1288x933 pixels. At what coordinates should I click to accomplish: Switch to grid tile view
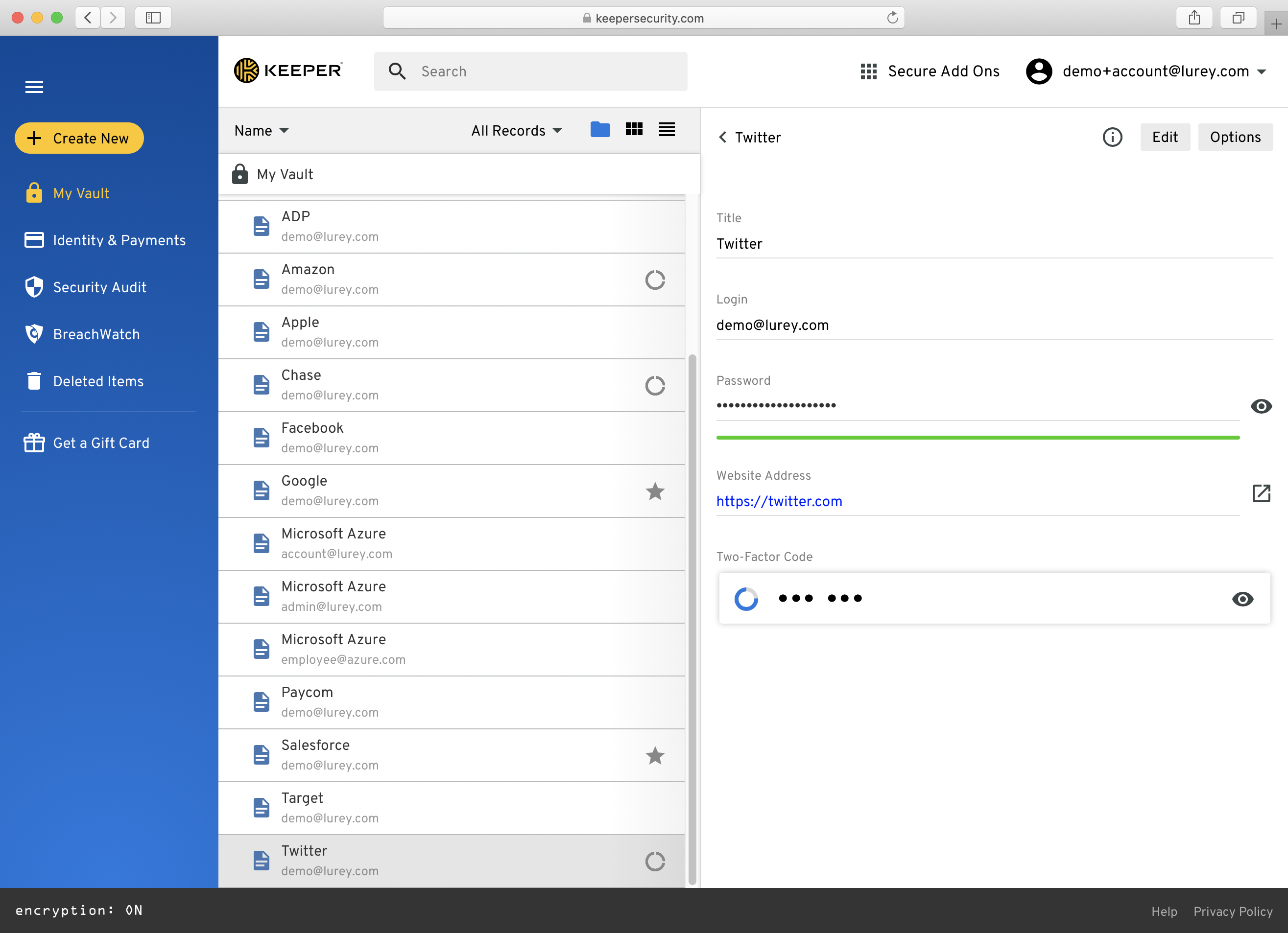634,129
